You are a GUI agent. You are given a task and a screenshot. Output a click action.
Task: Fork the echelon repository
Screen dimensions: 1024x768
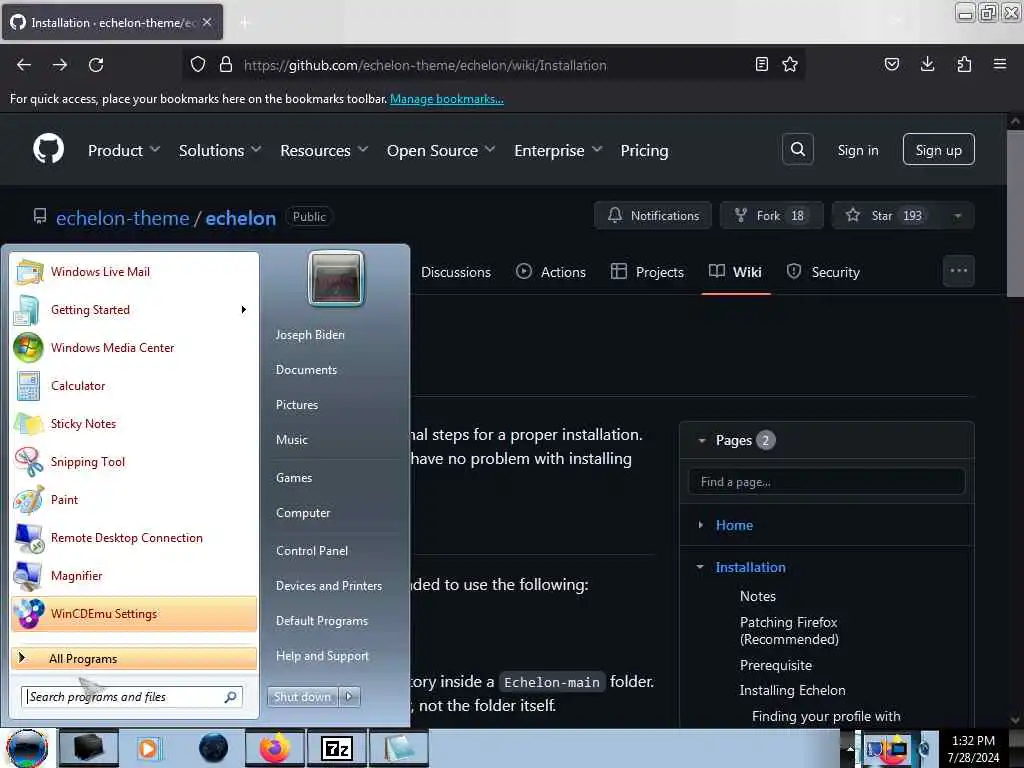coord(771,216)
